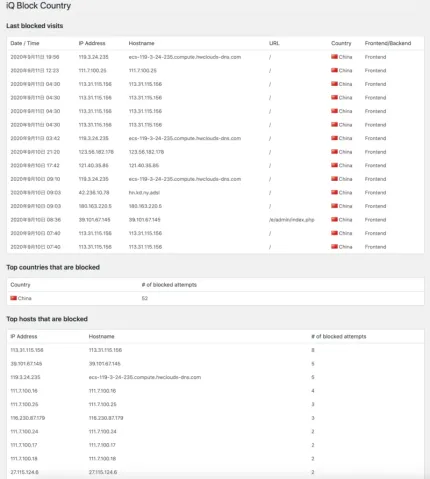Click the '/' URL cell in the 12:23 row
The width and height of the screenshot is (430, 479).
point(270,70)
